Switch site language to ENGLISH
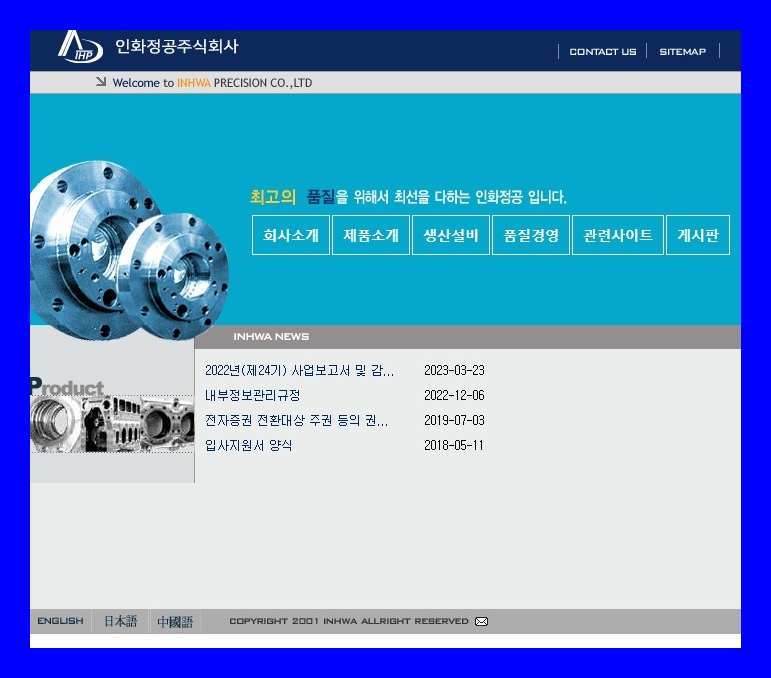Viewport: 771px width, 678px height. 60,621
